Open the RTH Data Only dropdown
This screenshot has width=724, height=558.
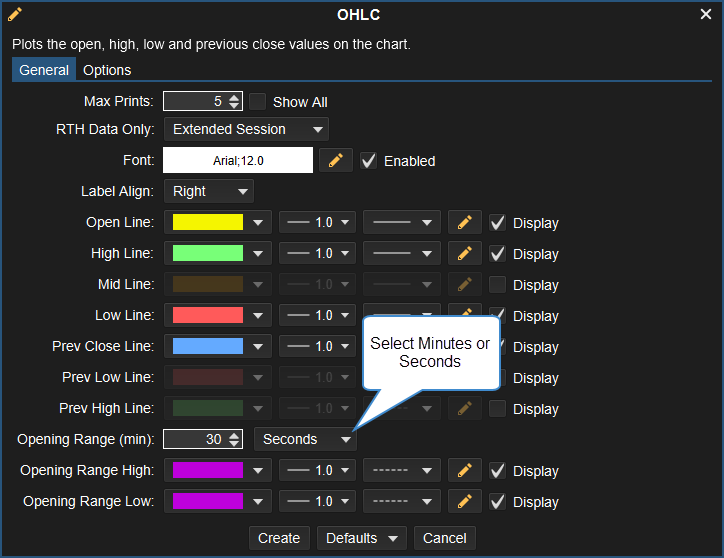(x=246, y=129)
